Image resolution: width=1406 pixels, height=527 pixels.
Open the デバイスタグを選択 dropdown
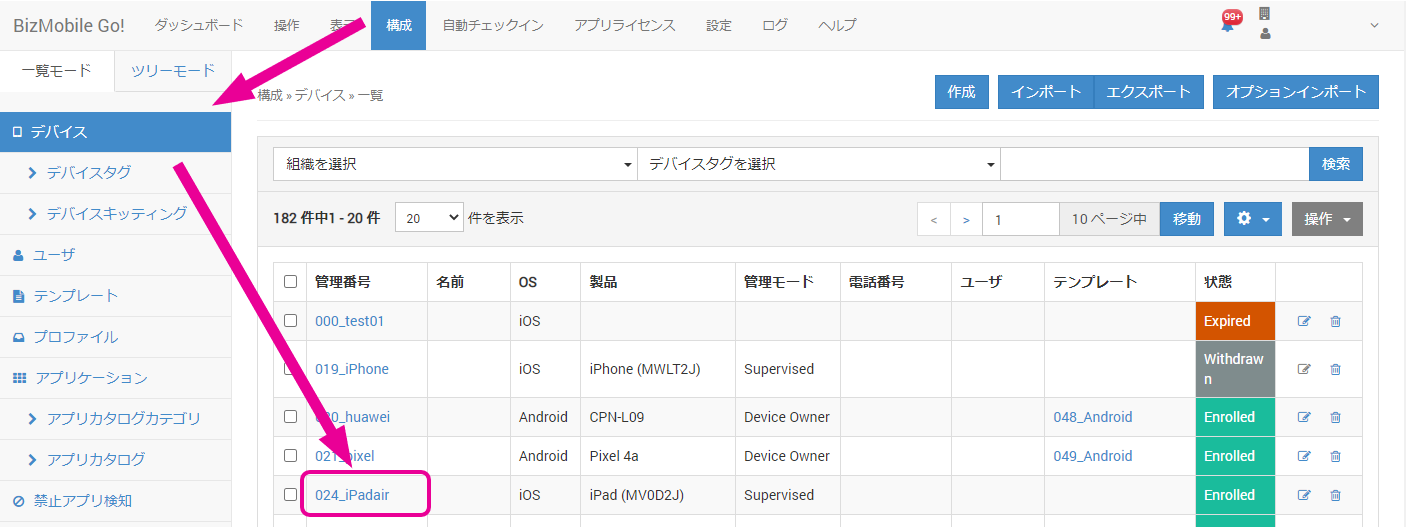819,164
